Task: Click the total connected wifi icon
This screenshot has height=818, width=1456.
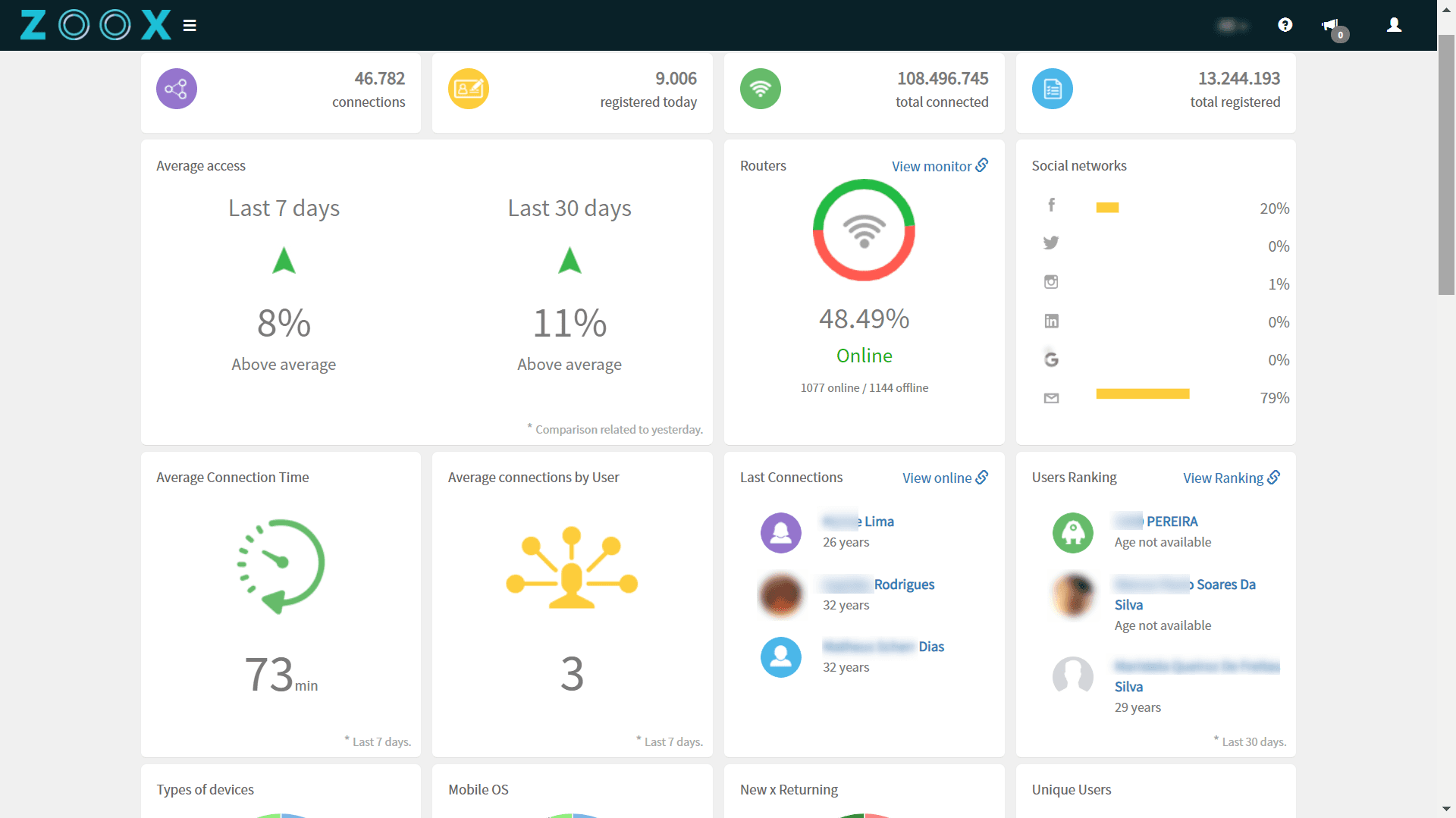Action: [760, 89]
